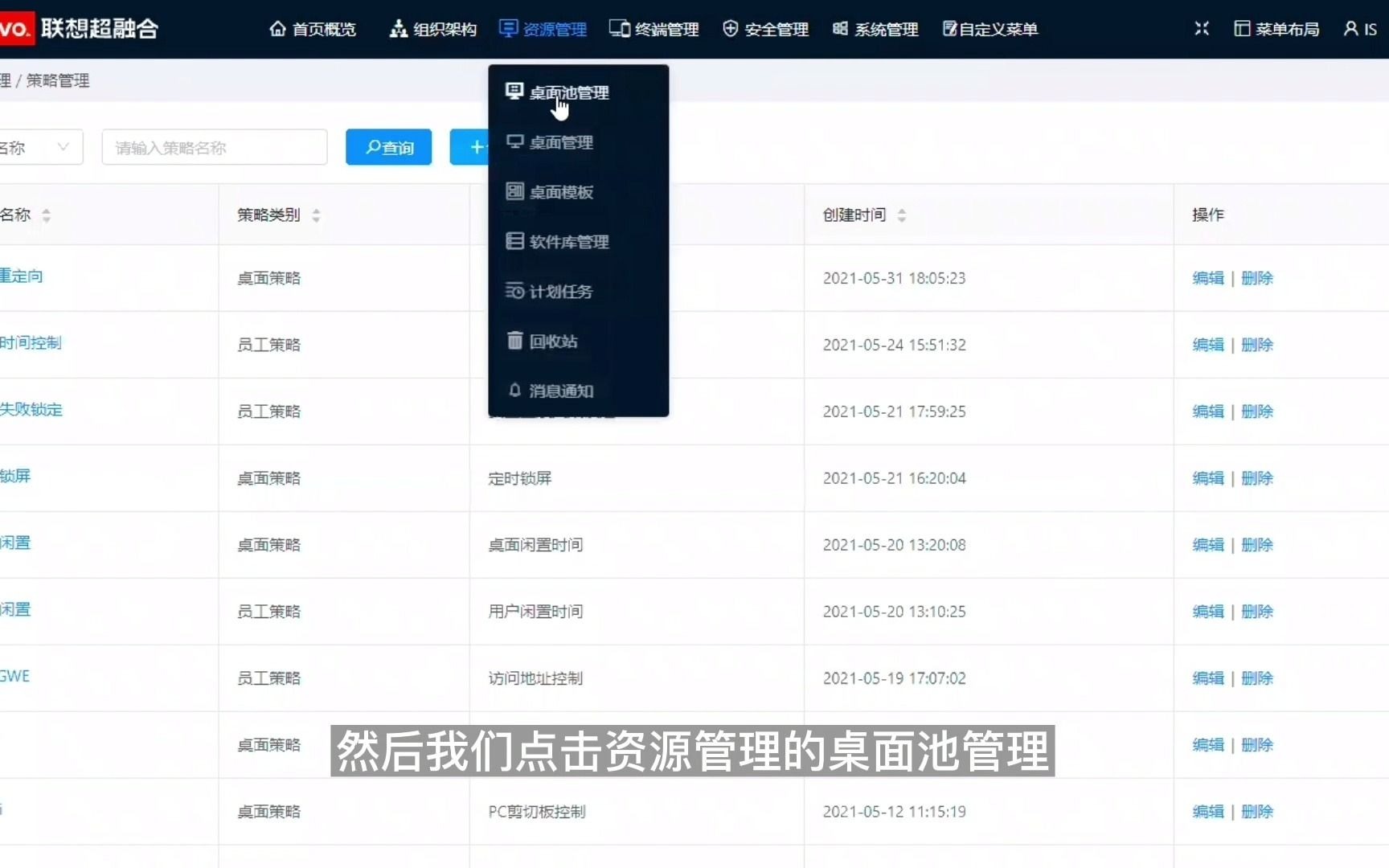Screen dimensions: 1389x868
Task: Click 删除 in the 用户闲置时间 row
Action: (1257, 612)
